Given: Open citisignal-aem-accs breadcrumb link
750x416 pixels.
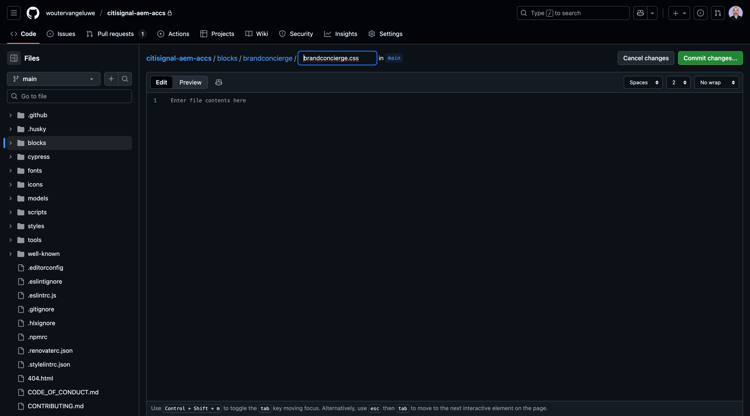Looking at the screenshot, I should tap(179, 58).
